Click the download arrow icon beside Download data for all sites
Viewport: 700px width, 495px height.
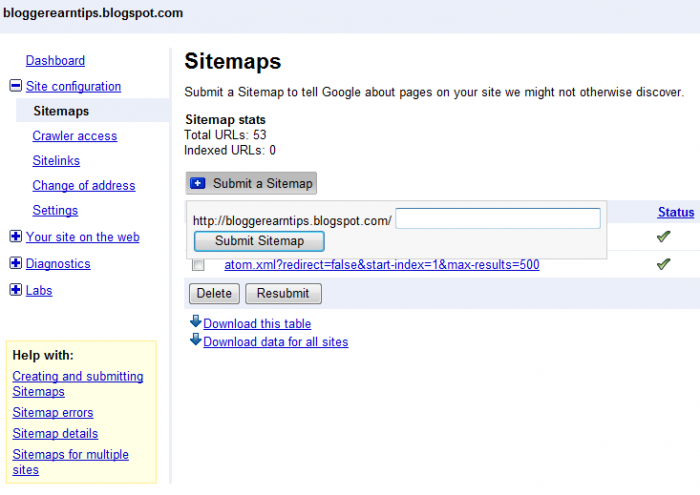point(195,340)
